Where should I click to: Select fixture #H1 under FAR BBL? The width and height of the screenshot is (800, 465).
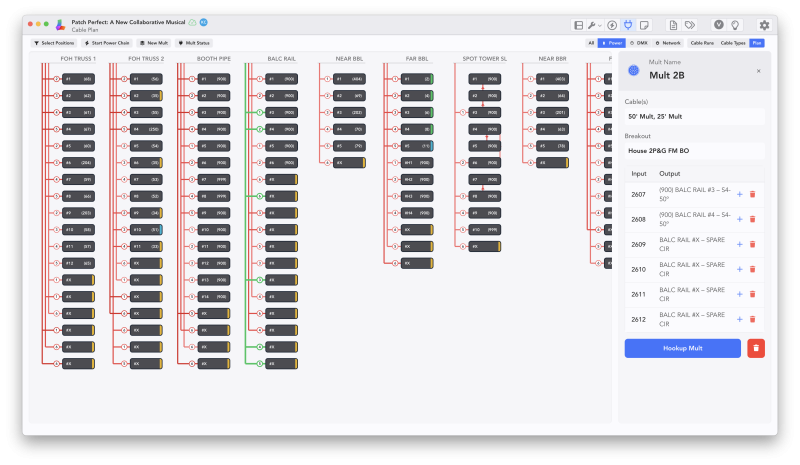tap(417, 163)
